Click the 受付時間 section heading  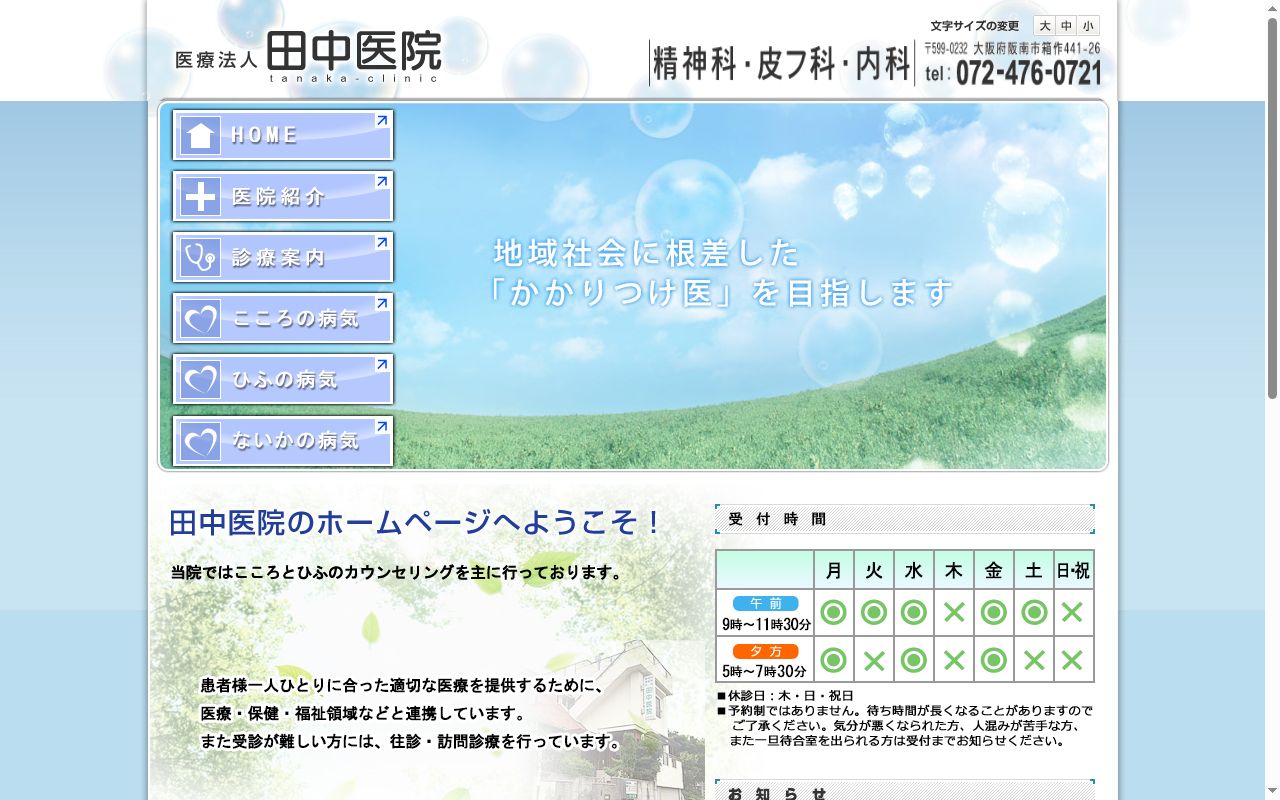tap(905, 519)
